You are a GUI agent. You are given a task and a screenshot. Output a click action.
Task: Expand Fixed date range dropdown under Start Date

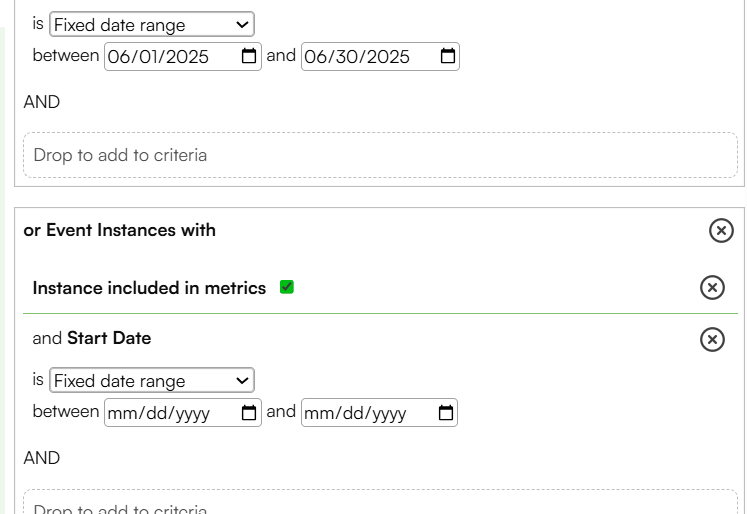[152, 380]
